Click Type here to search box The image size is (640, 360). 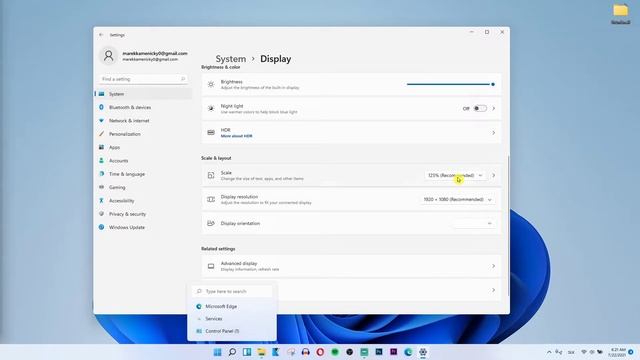(x=232, y=291)
